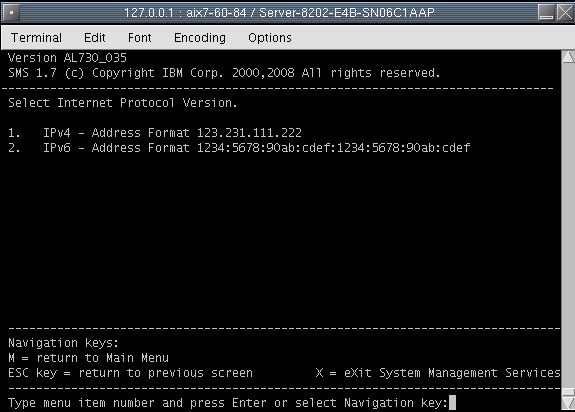Click the IPv4 address format line
The image size is (575, 412).
coord(155,133)
